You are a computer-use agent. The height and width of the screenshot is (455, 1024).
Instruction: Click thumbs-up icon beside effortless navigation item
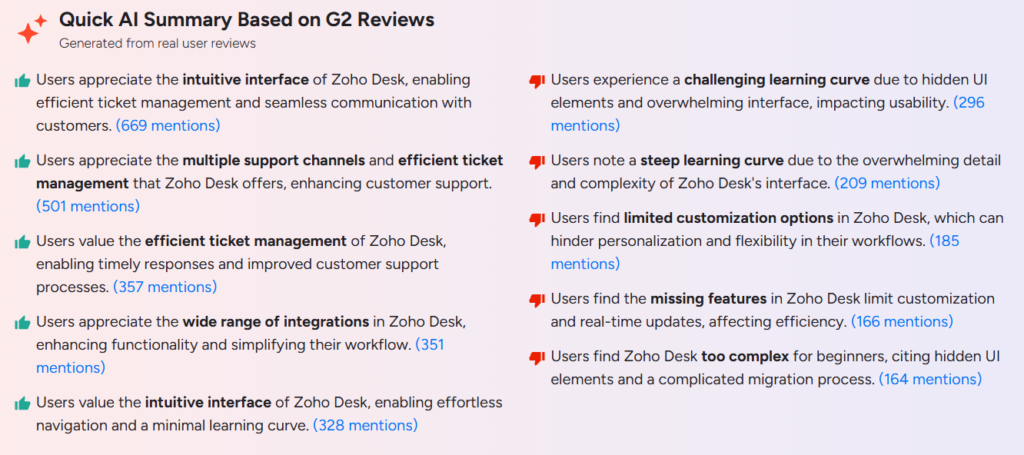click(x=23, y=403)
